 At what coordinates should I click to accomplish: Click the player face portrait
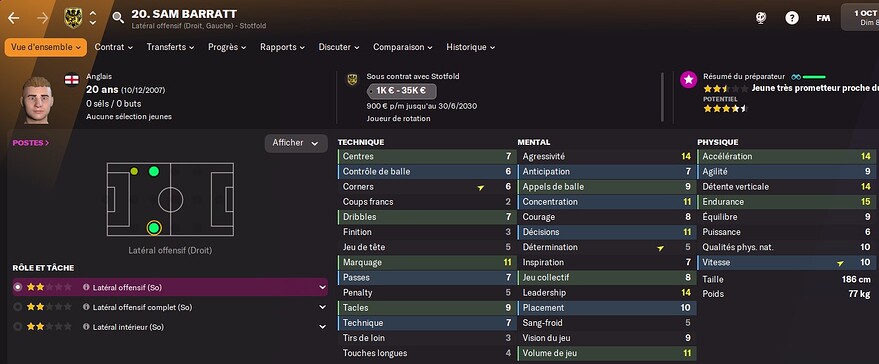tap(38, 100)
